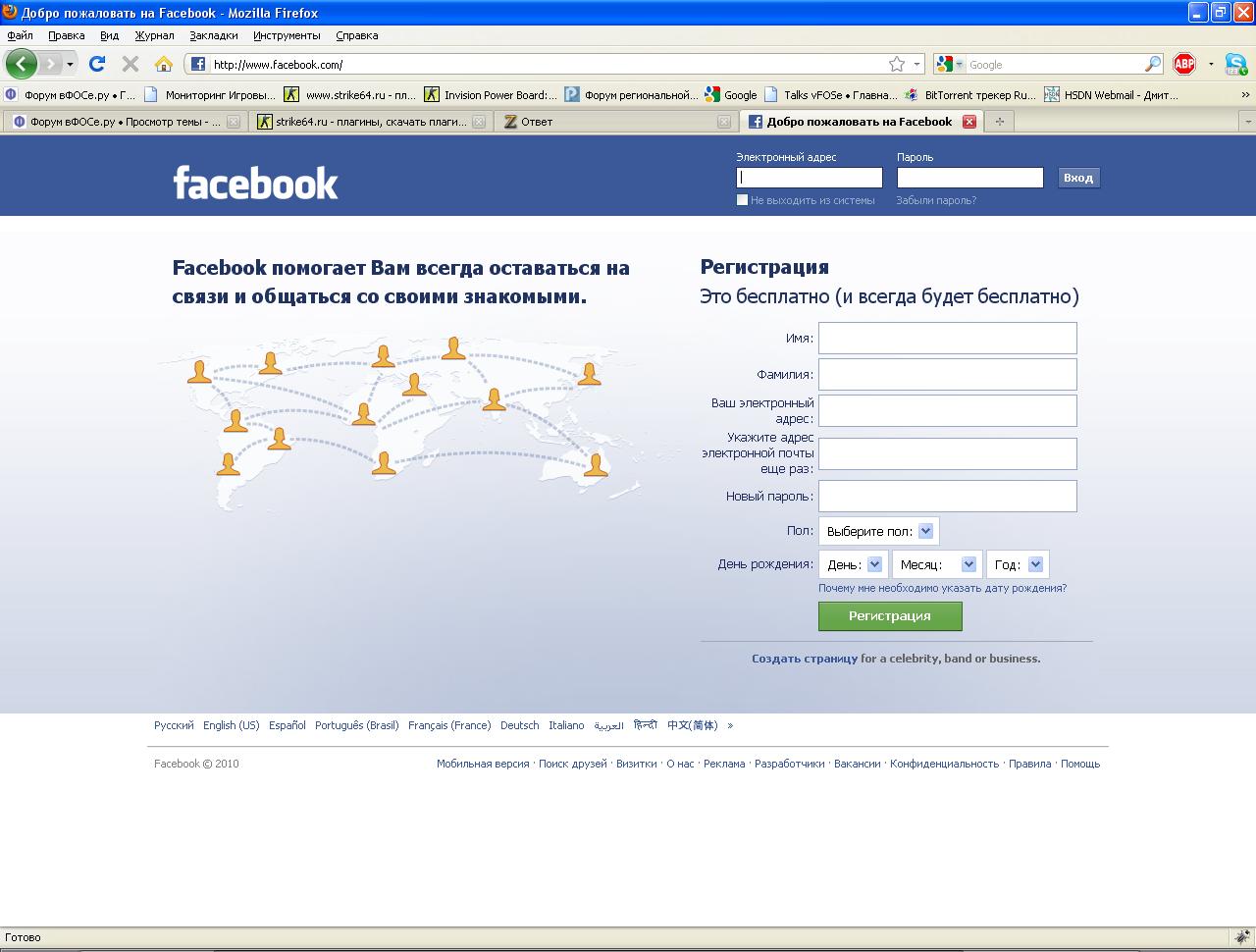Viewport: 1256px width, 952px height.
Task: Click the Firefox back arrow button
Action: coord(21,65)
